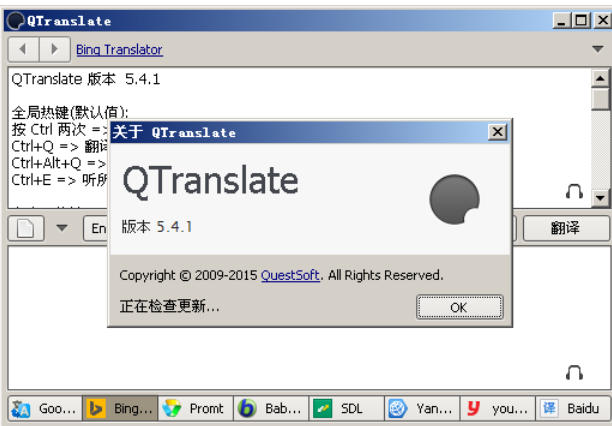Minimize the QTranslate main window
Screen dimensions: 612x426
pos(561,20)
